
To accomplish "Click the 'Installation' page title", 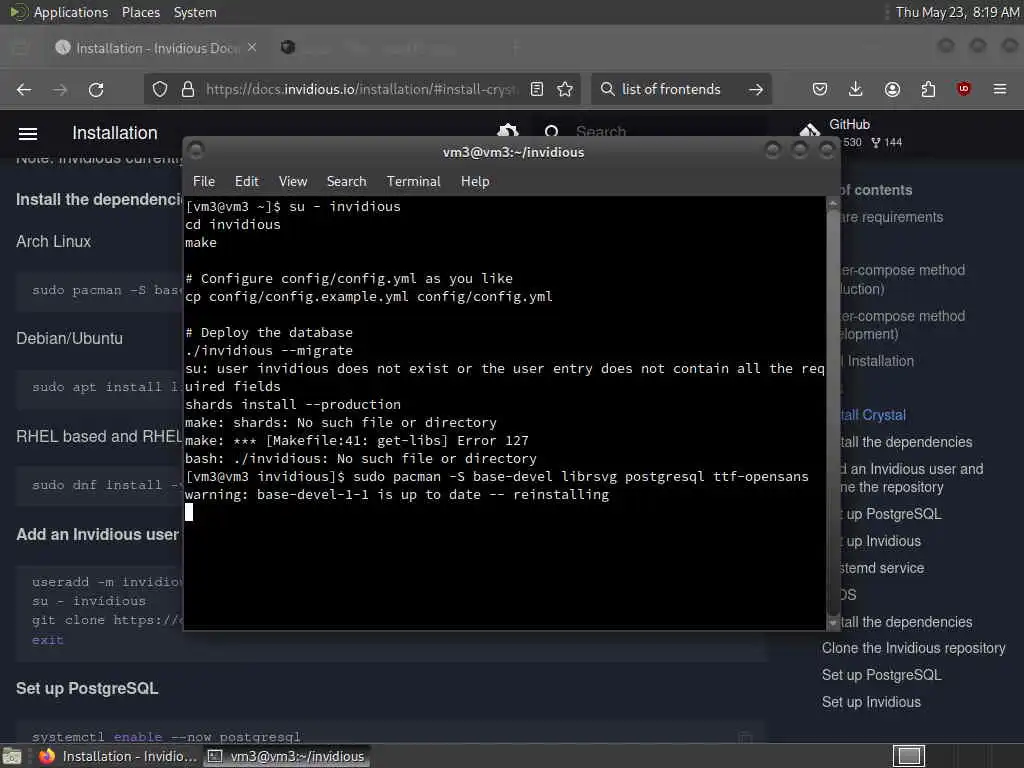I will click(115, 133).
